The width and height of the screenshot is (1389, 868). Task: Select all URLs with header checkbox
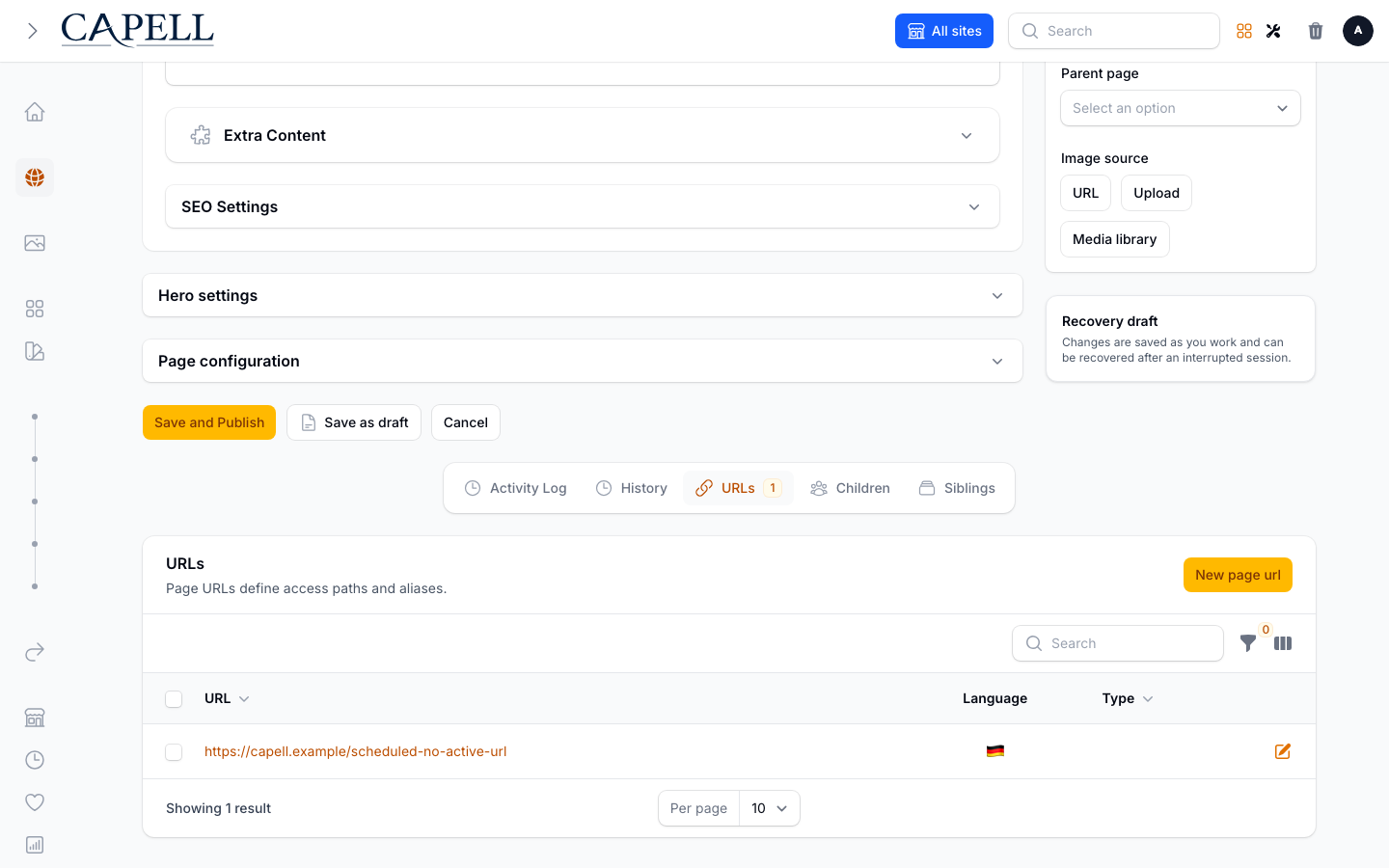coord(174,699)
